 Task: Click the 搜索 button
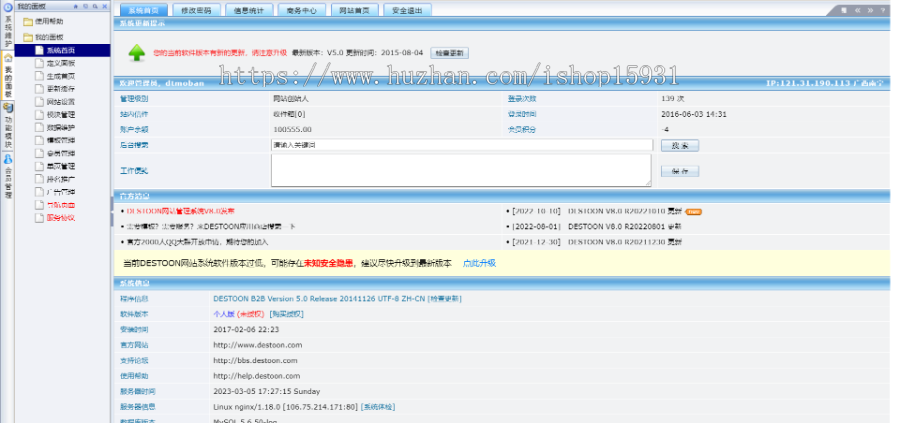click(x=680, y=146)
